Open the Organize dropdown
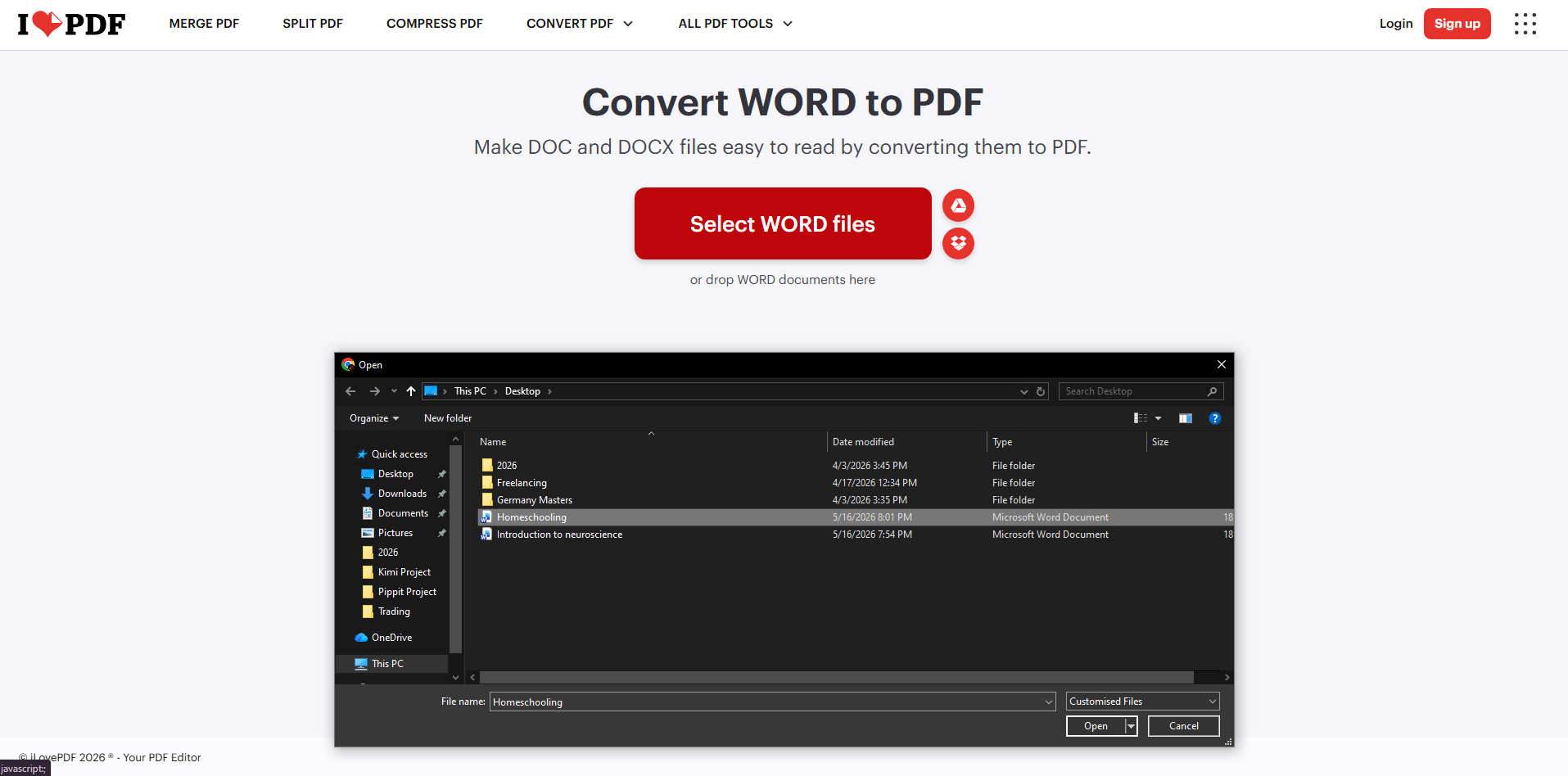Screen dimensions: 1568x776 tap(374, 418)
